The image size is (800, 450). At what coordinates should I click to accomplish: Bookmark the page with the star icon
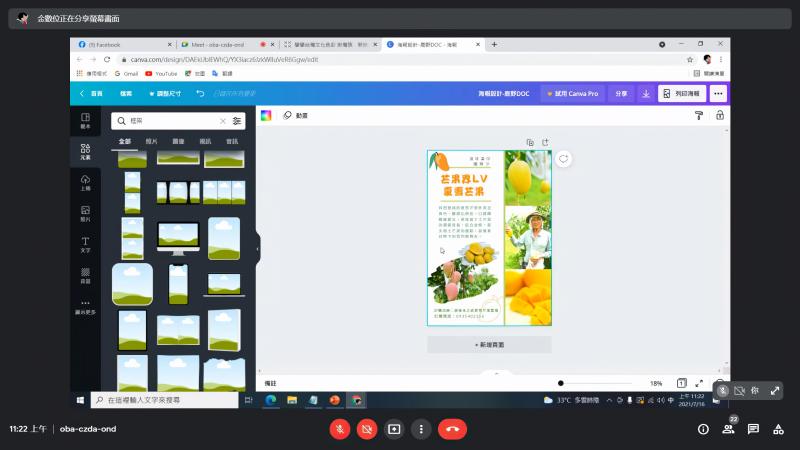[x=690, y=60]
